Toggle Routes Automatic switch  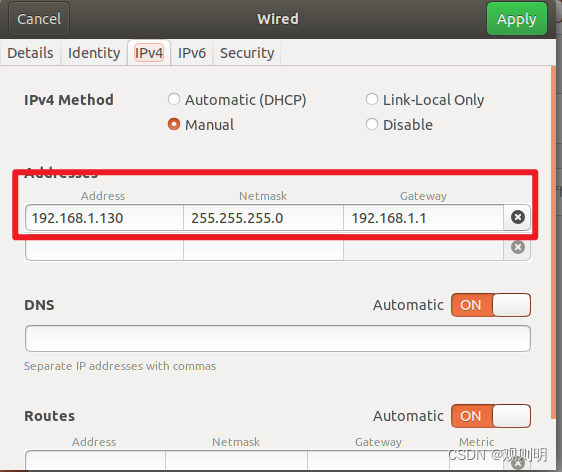click(x=491, y=416)
